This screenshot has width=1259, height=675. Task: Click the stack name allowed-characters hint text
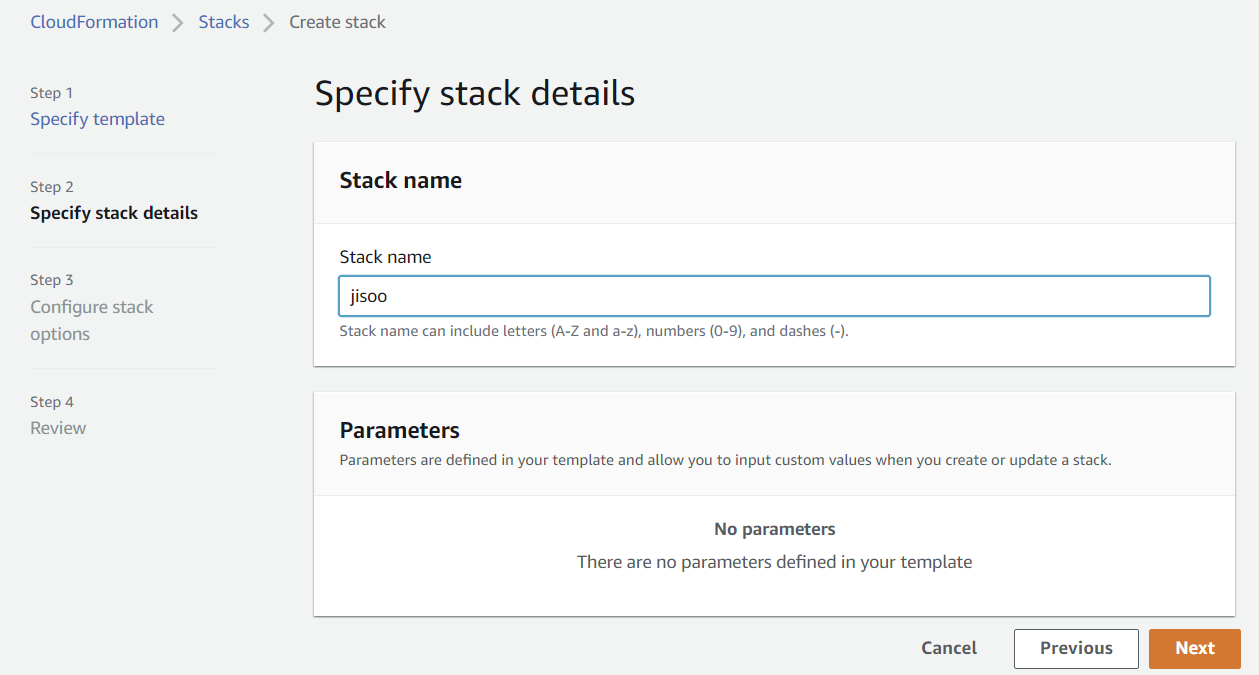tap(594, 331)
